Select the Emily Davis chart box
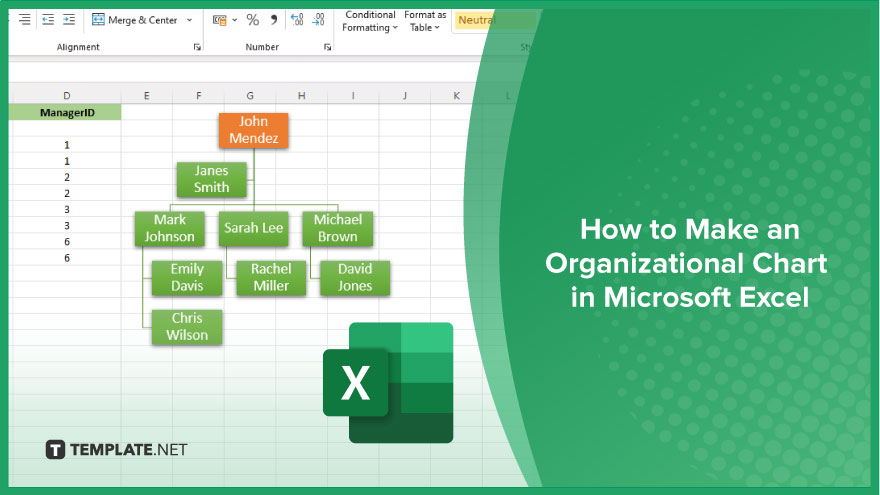The height and width of the screenshot is (495, 880). pyautogui.click(x=187, y=278)
